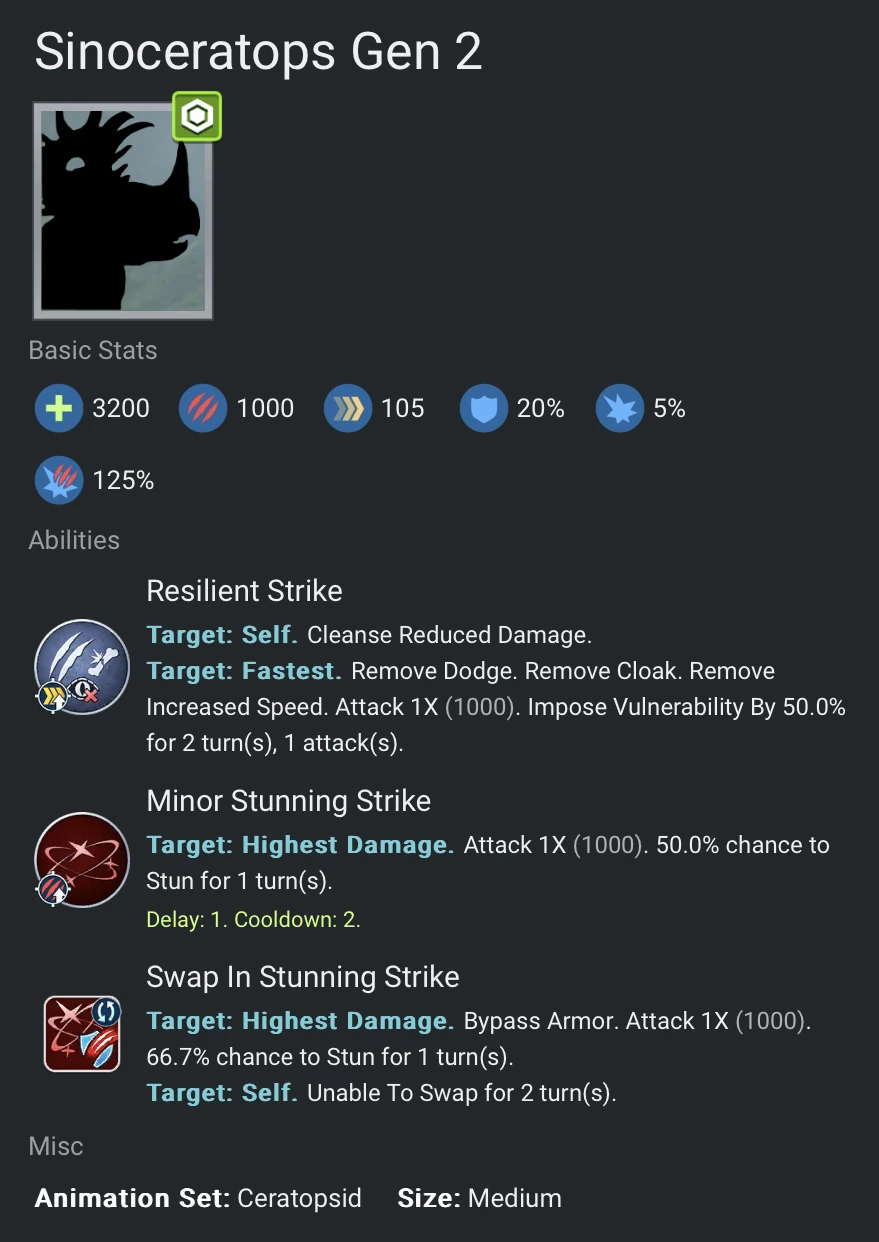The image size is (879, 1242).
Task: Collapse the Abilities section header
Action: coord(74,540)
